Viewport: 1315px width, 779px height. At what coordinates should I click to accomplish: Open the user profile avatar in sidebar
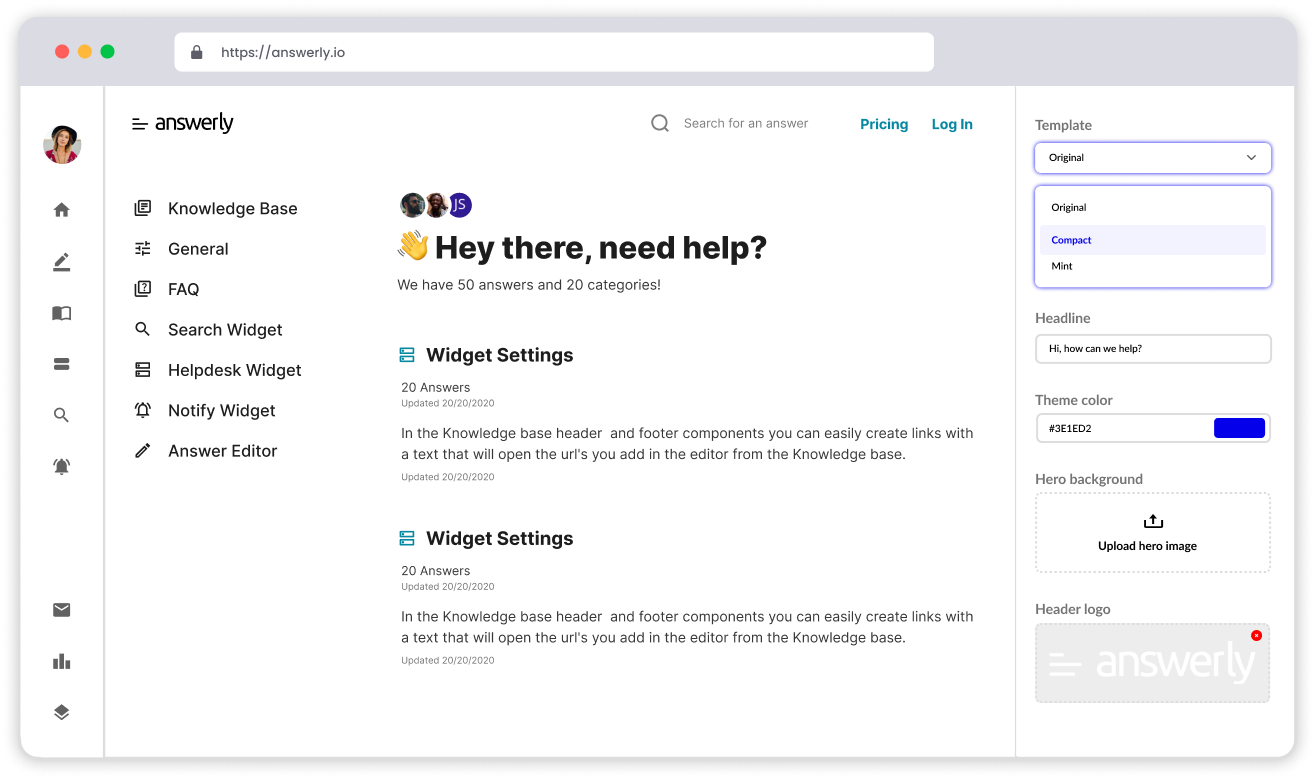point(62,145)
